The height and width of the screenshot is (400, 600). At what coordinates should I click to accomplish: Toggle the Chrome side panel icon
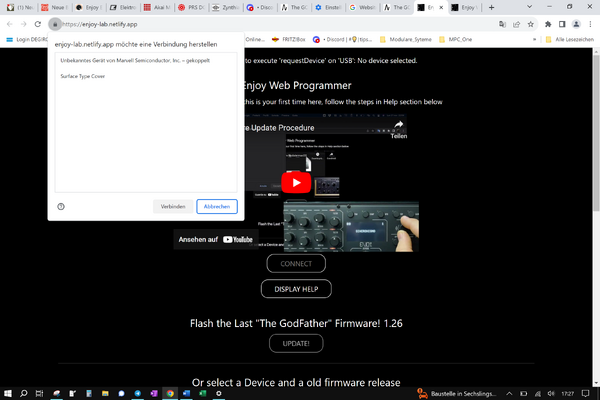point(562,24)
